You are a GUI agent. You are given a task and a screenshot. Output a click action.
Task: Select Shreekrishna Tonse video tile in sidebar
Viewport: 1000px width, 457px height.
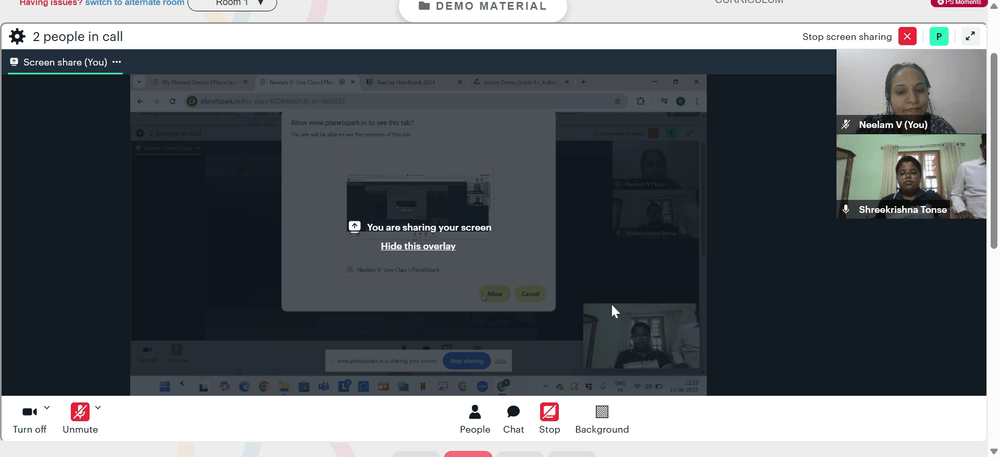[911, 177]
